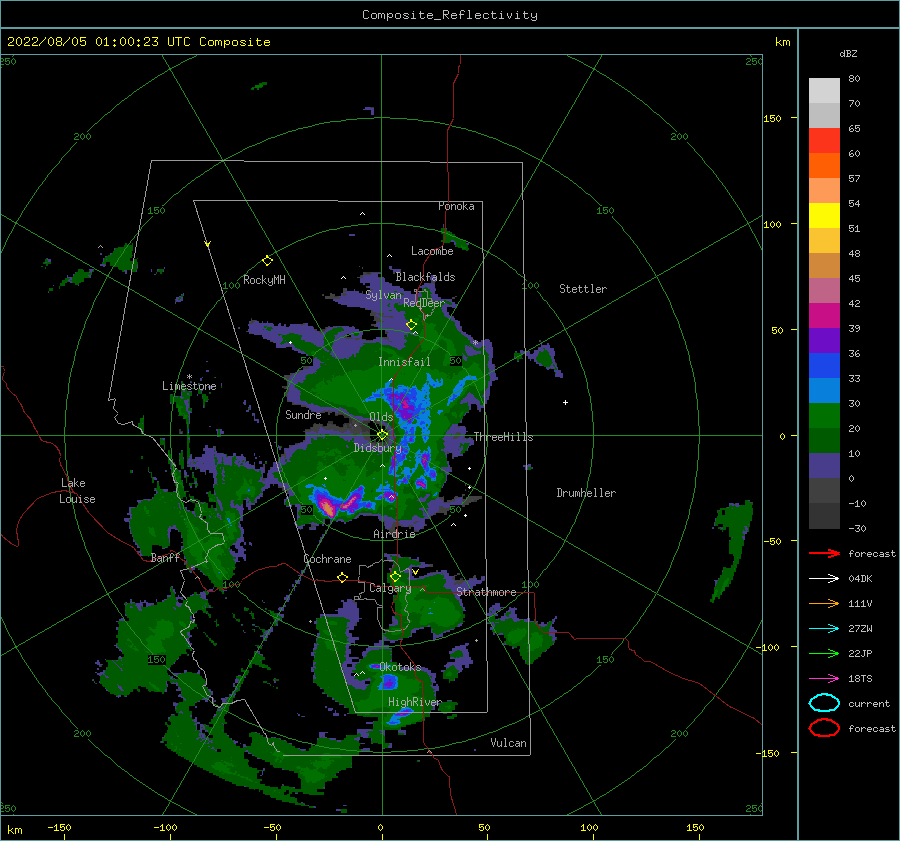Click the red forecast ellipse icon
This screenshot has width=900, height=841.
pyautogui.click(x=824, y=728)
